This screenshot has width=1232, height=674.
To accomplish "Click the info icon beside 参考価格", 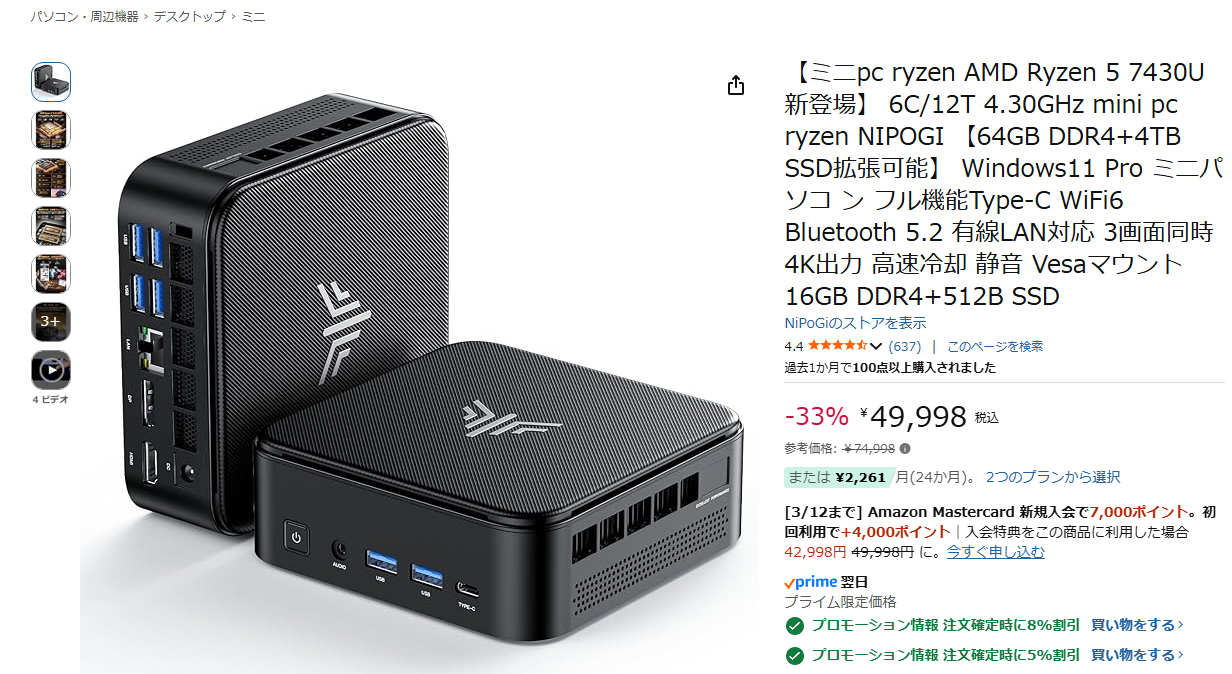I will pos(905,449).
